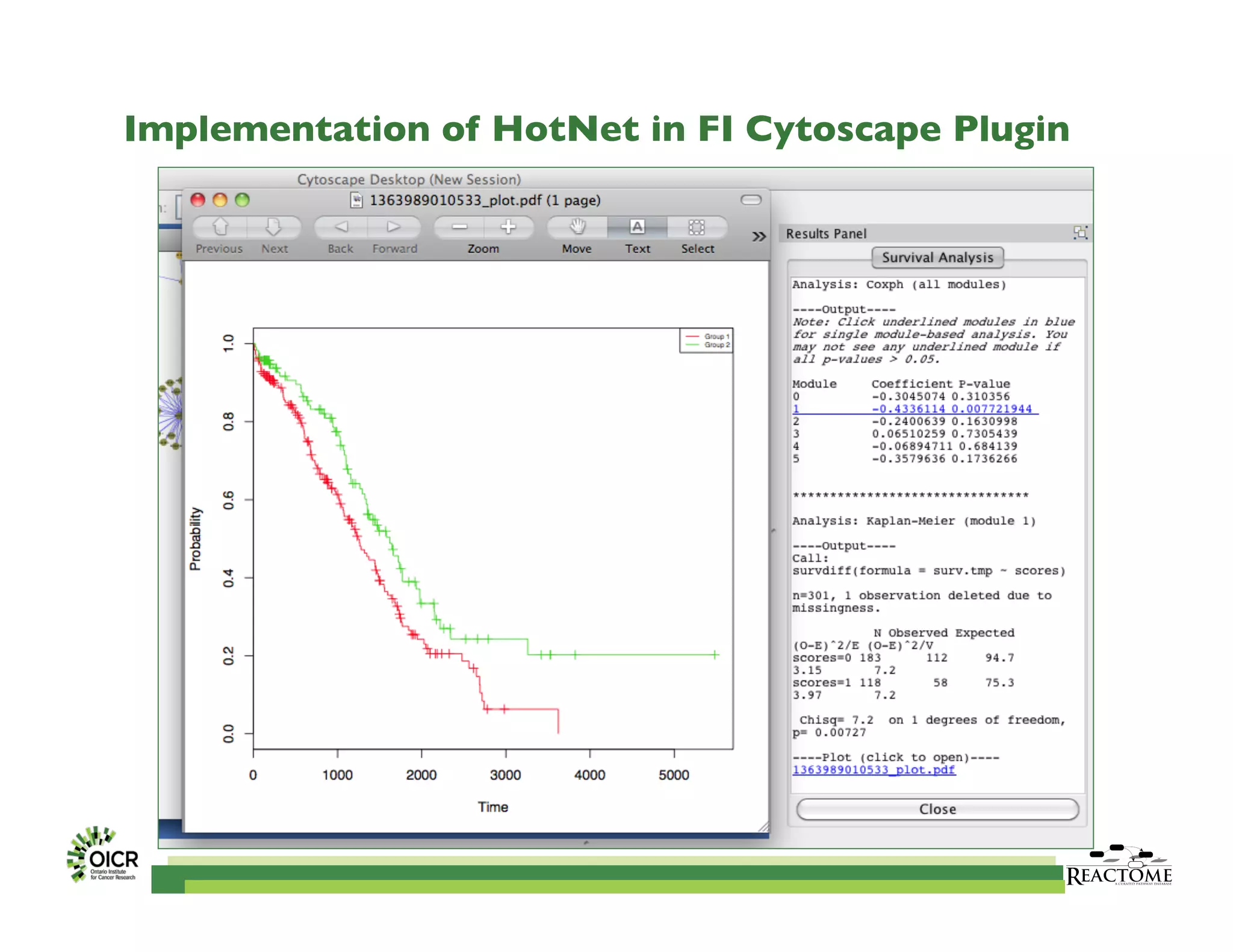Click the Next page arrow icon
This screenshot has height=952, width=1233.
pos(274,227)
